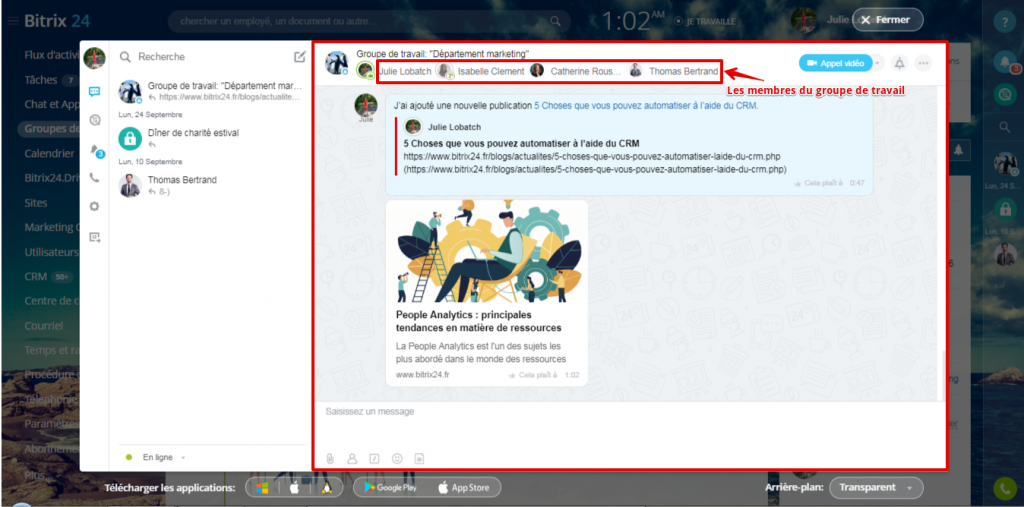The width and height of the screenshot is (1024, 507).
Task: Click the JE TRAVAILLE work status
Action: 705,22
